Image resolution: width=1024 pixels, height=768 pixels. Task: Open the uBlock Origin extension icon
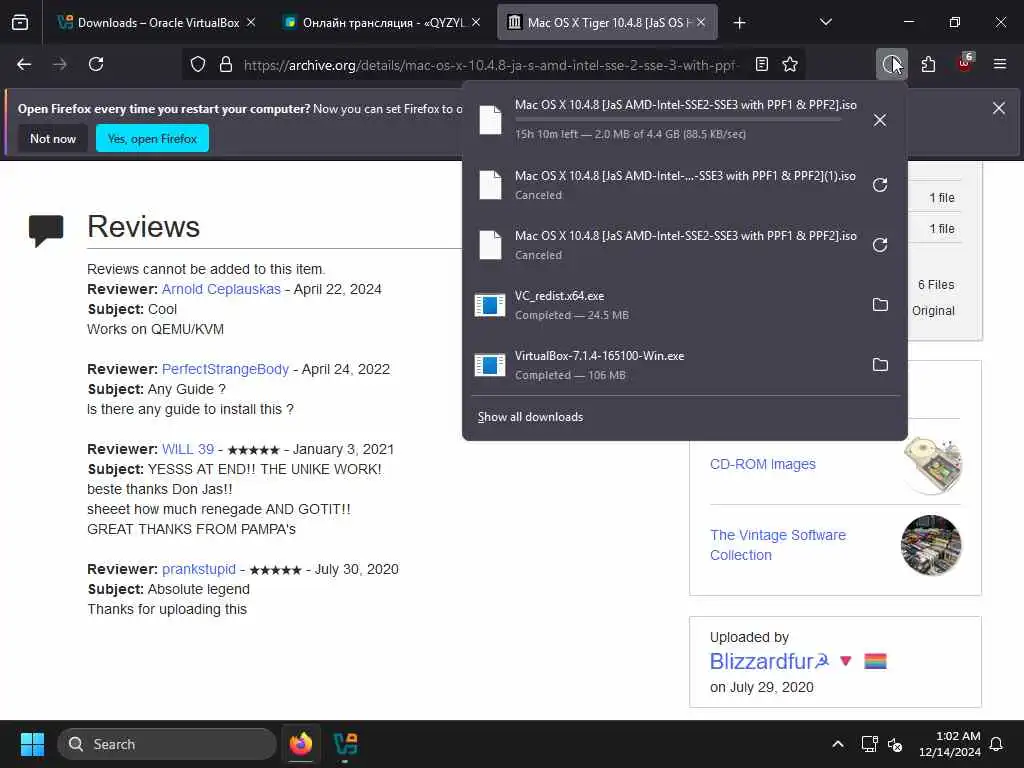click(965, 63)
